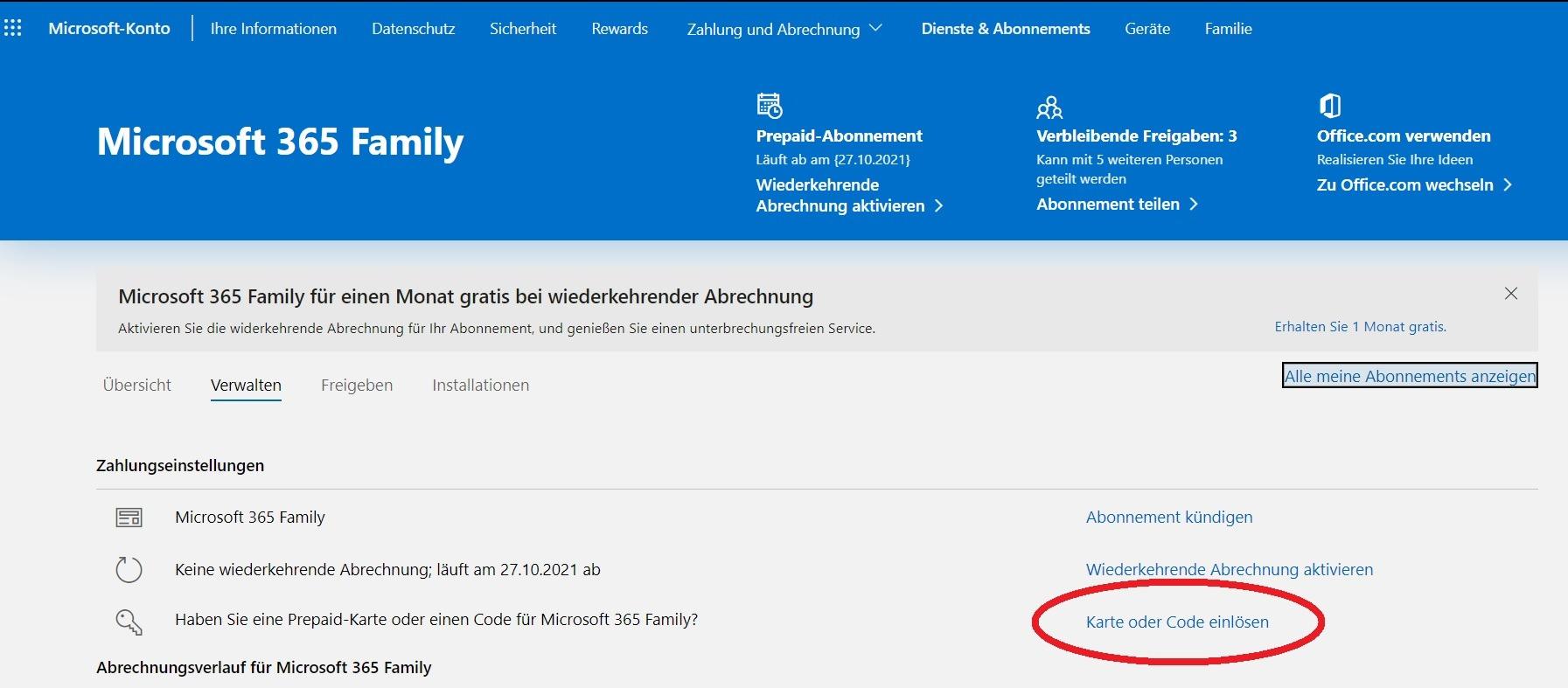1568x688 pixels.
Task: Click the Abonnement kündigen link
Action: pyautogui.click(x=1169, y=517)
